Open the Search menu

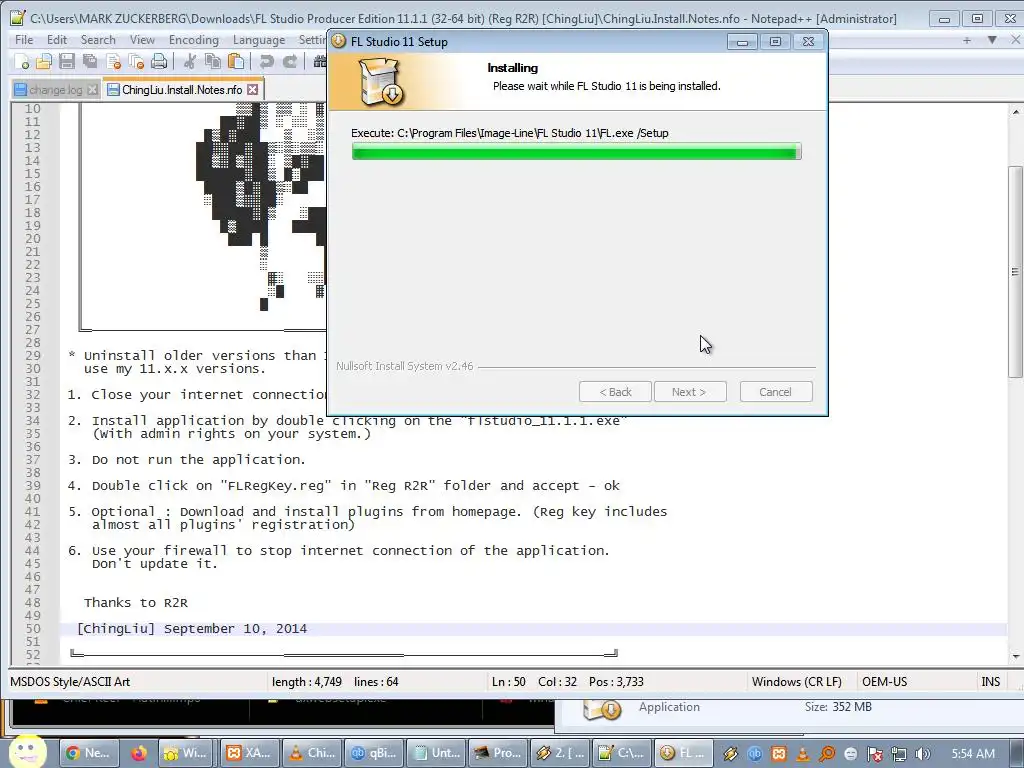tap(98, 40)
